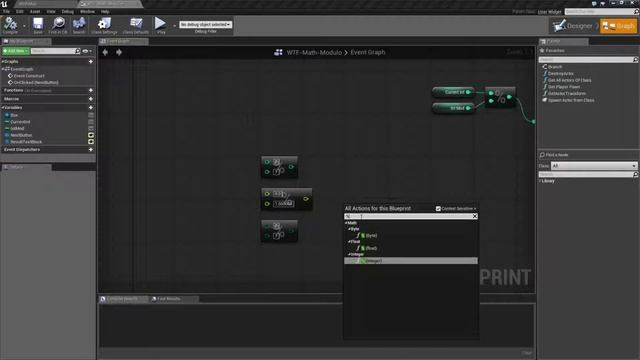
Task: Toggle editable eye for Size variable
Action: click(x=91, y=116)
